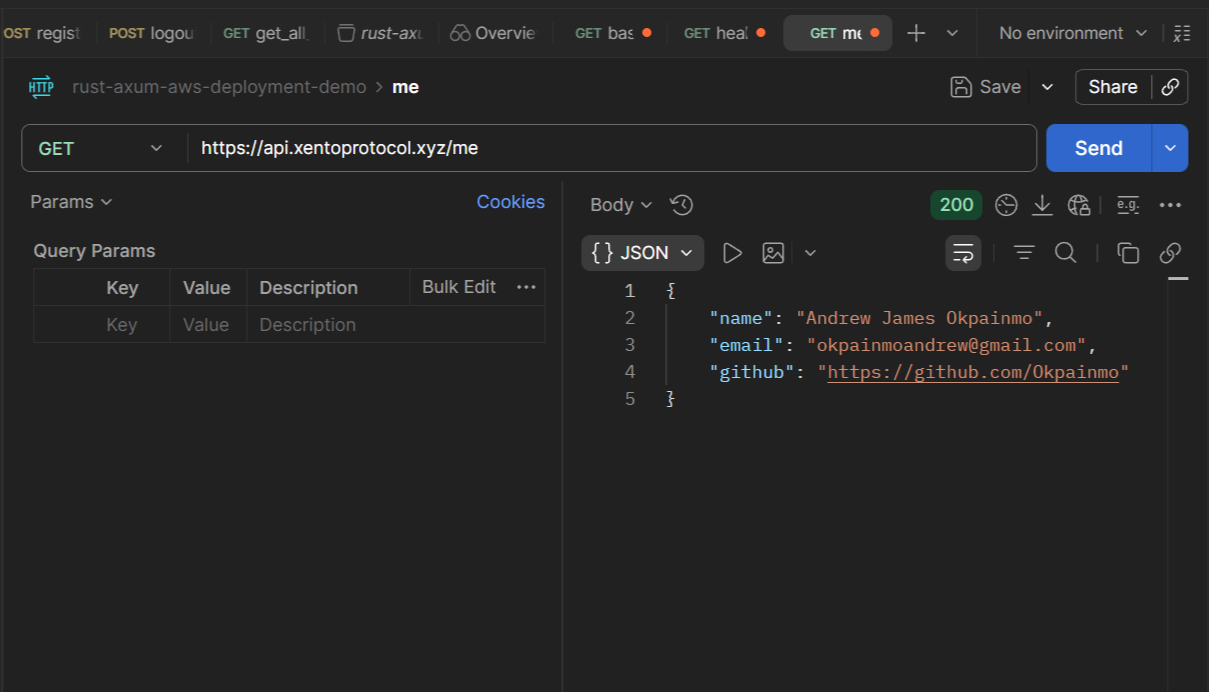The image size is (1209, 692).
Task: Open the response history clock icon
Action: (x=682, y=205)
